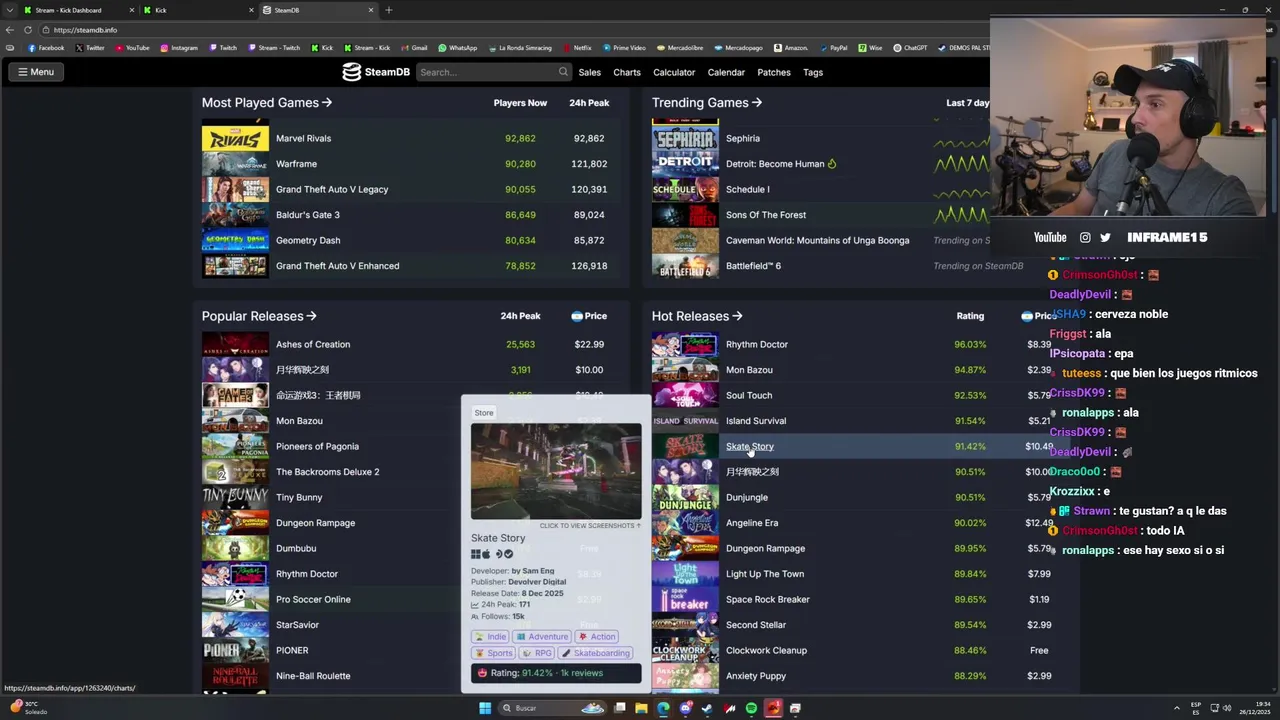Open Baldur's Gate 3 row

click(411, 215)
